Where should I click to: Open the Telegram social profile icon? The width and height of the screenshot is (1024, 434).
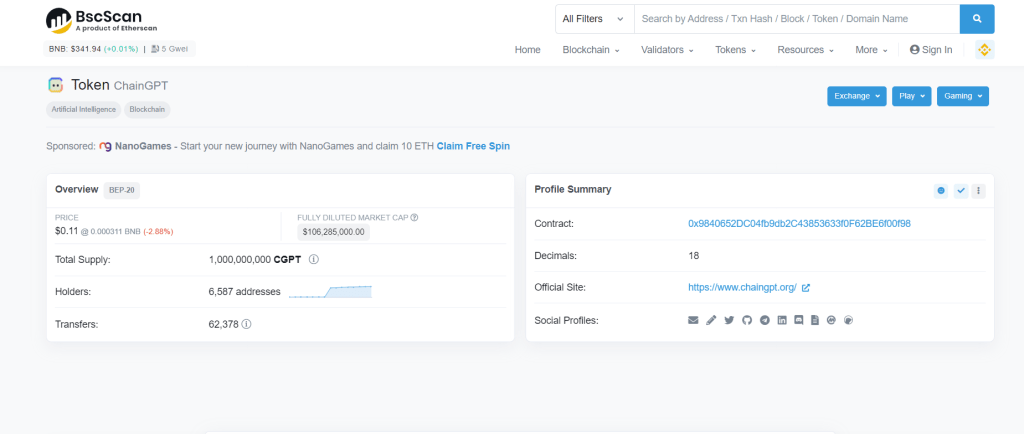(x=764, y=320)
